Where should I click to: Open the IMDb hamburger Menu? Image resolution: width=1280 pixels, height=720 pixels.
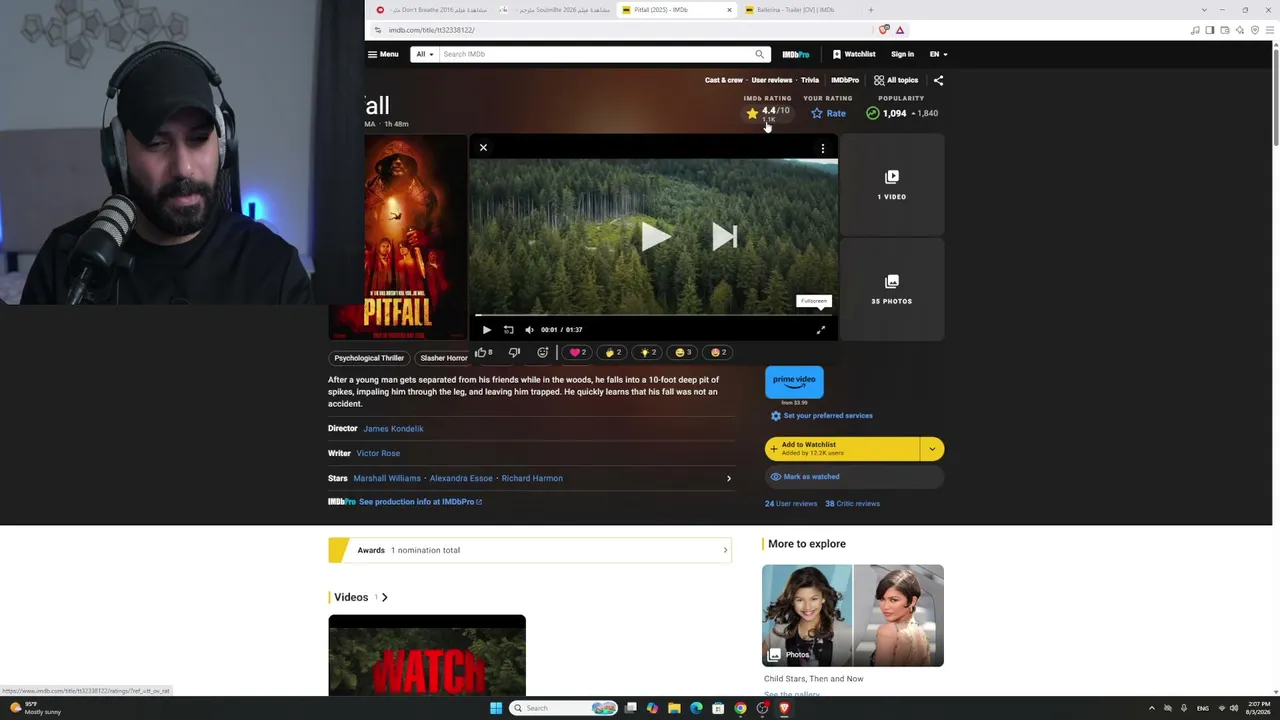tap(383, 54)
